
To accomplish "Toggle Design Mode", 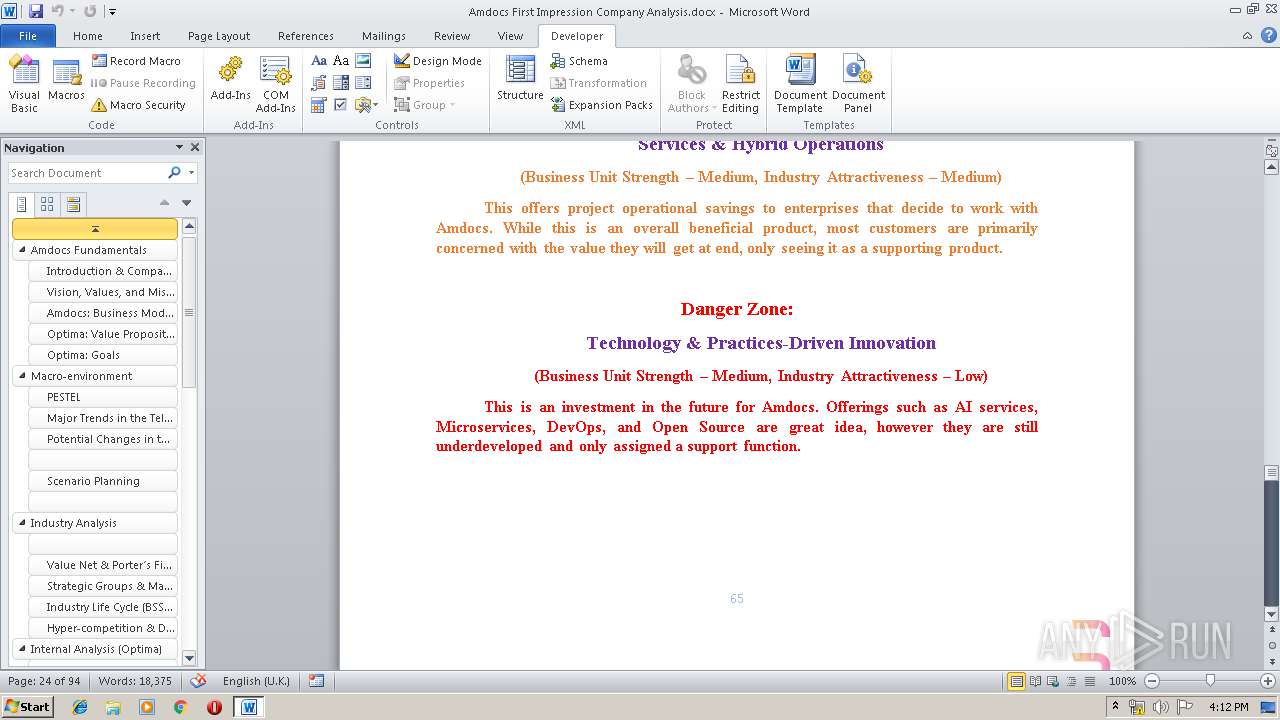I will [x=437, y=61].
